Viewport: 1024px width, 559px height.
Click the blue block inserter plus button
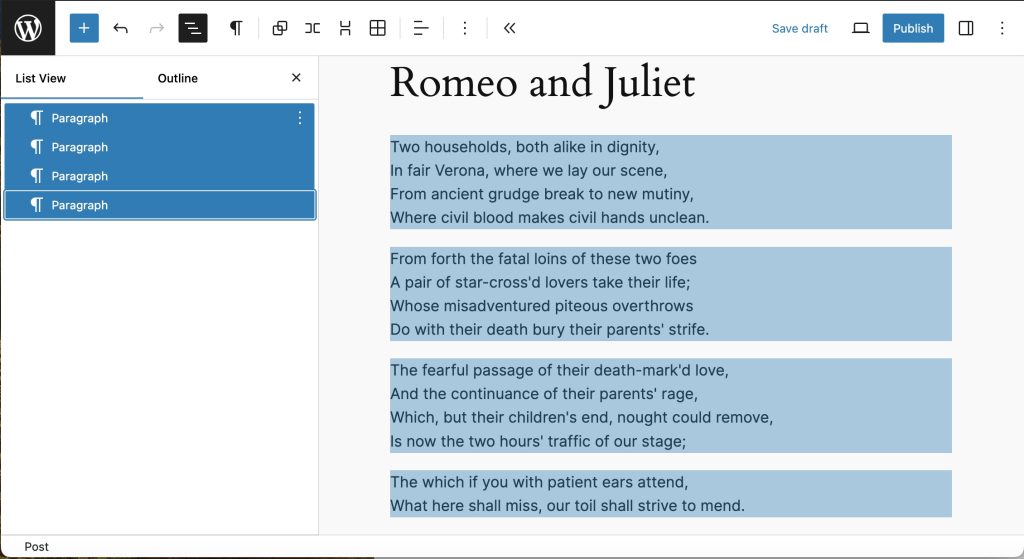(x=84, y=28)
